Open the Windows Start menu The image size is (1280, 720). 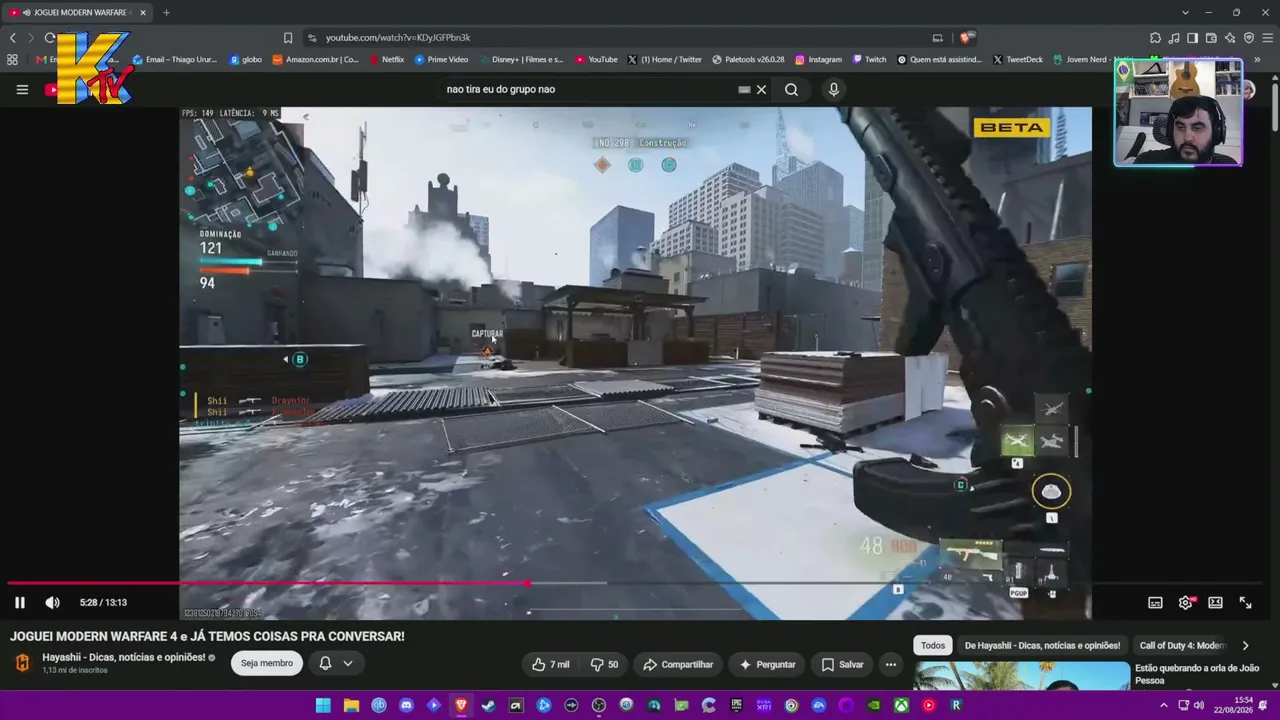coord(323,705)
